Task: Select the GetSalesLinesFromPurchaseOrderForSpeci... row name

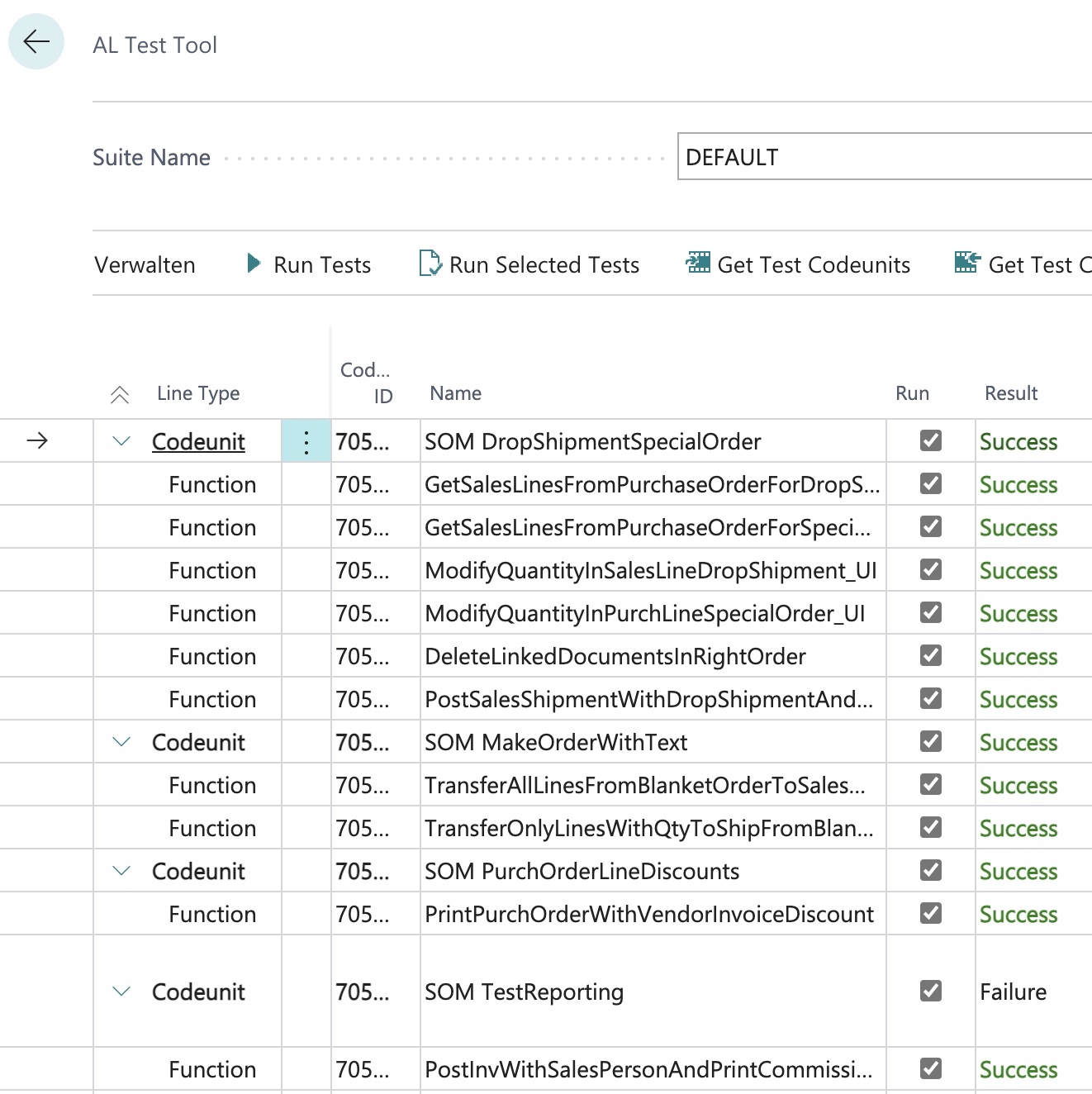Action: pyautogui.click(x=648, y=528)
